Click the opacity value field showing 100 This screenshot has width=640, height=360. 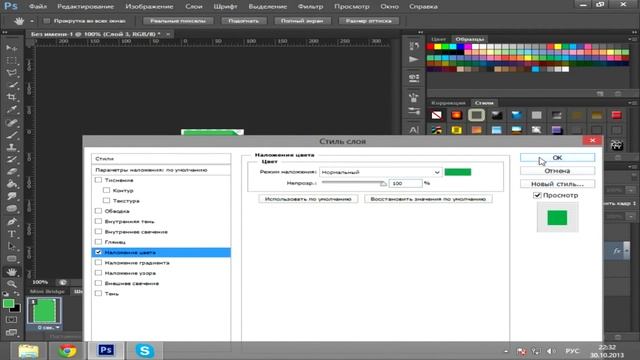pyautogui.click(x=405, y=183)
